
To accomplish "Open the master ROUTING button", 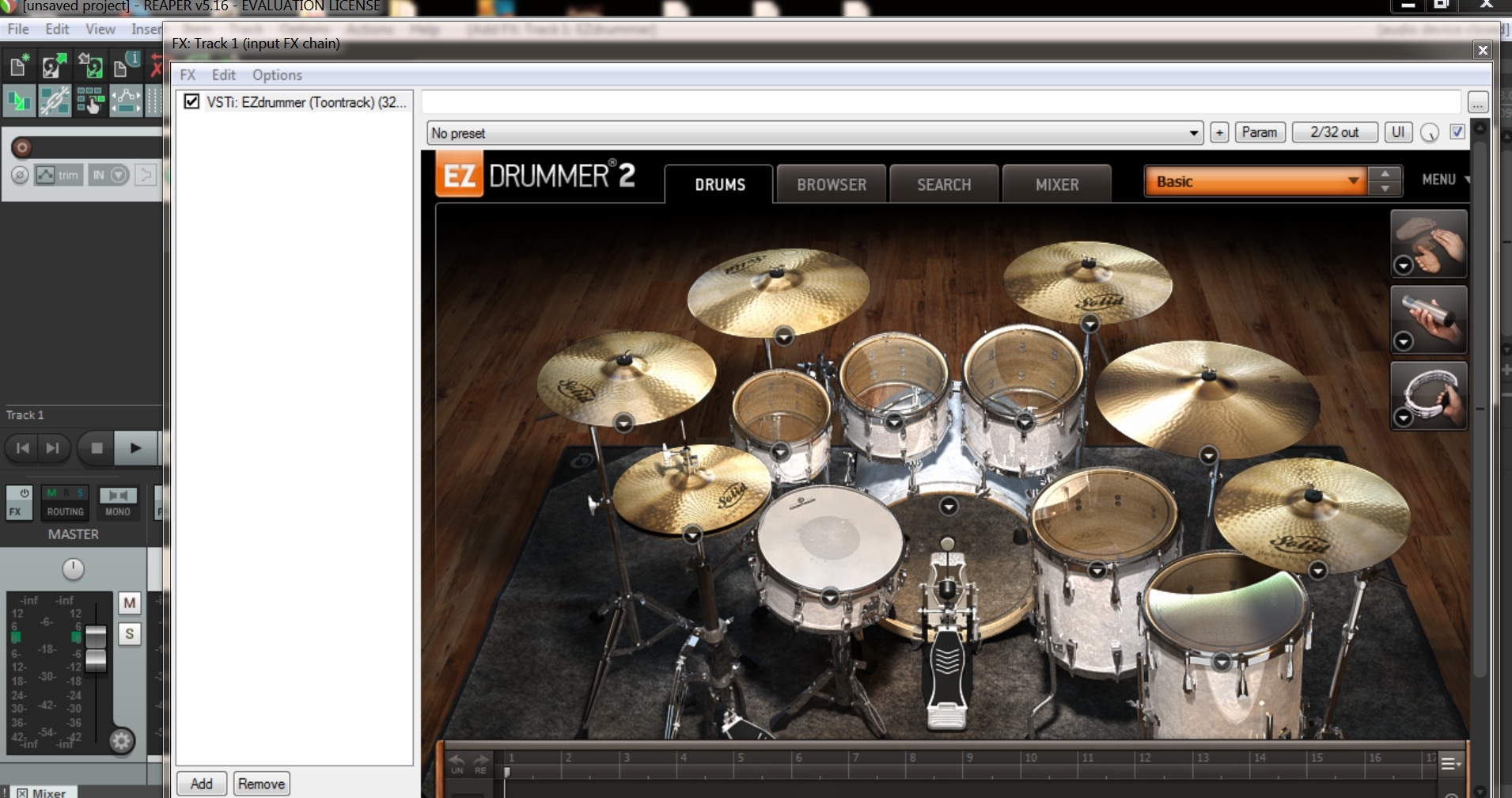I will tap(65, 502).
